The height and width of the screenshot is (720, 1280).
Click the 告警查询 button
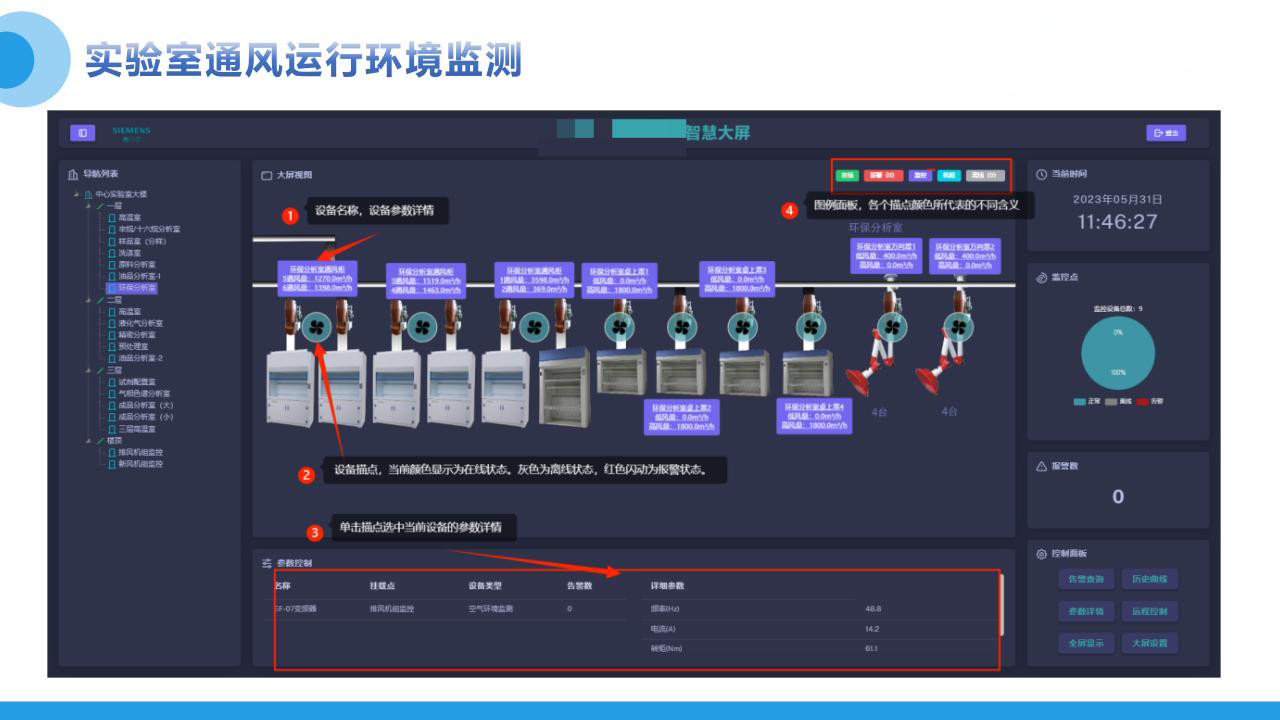(1085, 579)
